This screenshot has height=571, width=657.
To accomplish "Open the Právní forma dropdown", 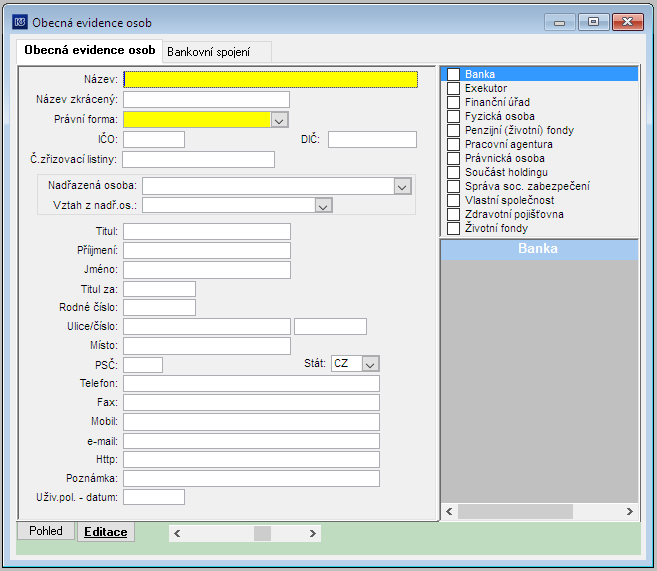I will pos(279,120).
